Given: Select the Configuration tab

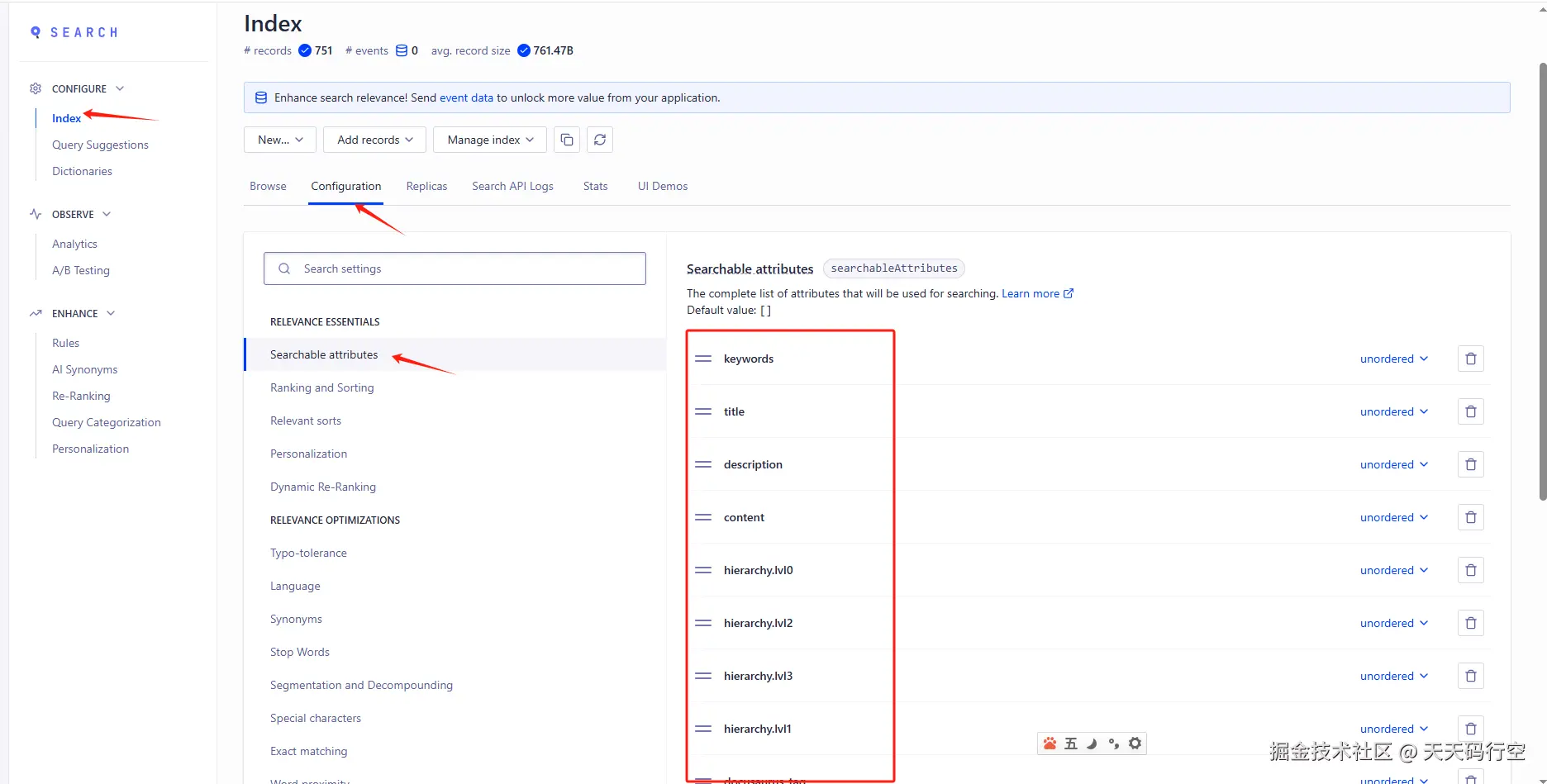Looking at the screenshot, I should pyautogui.click(x=345, y=186).
